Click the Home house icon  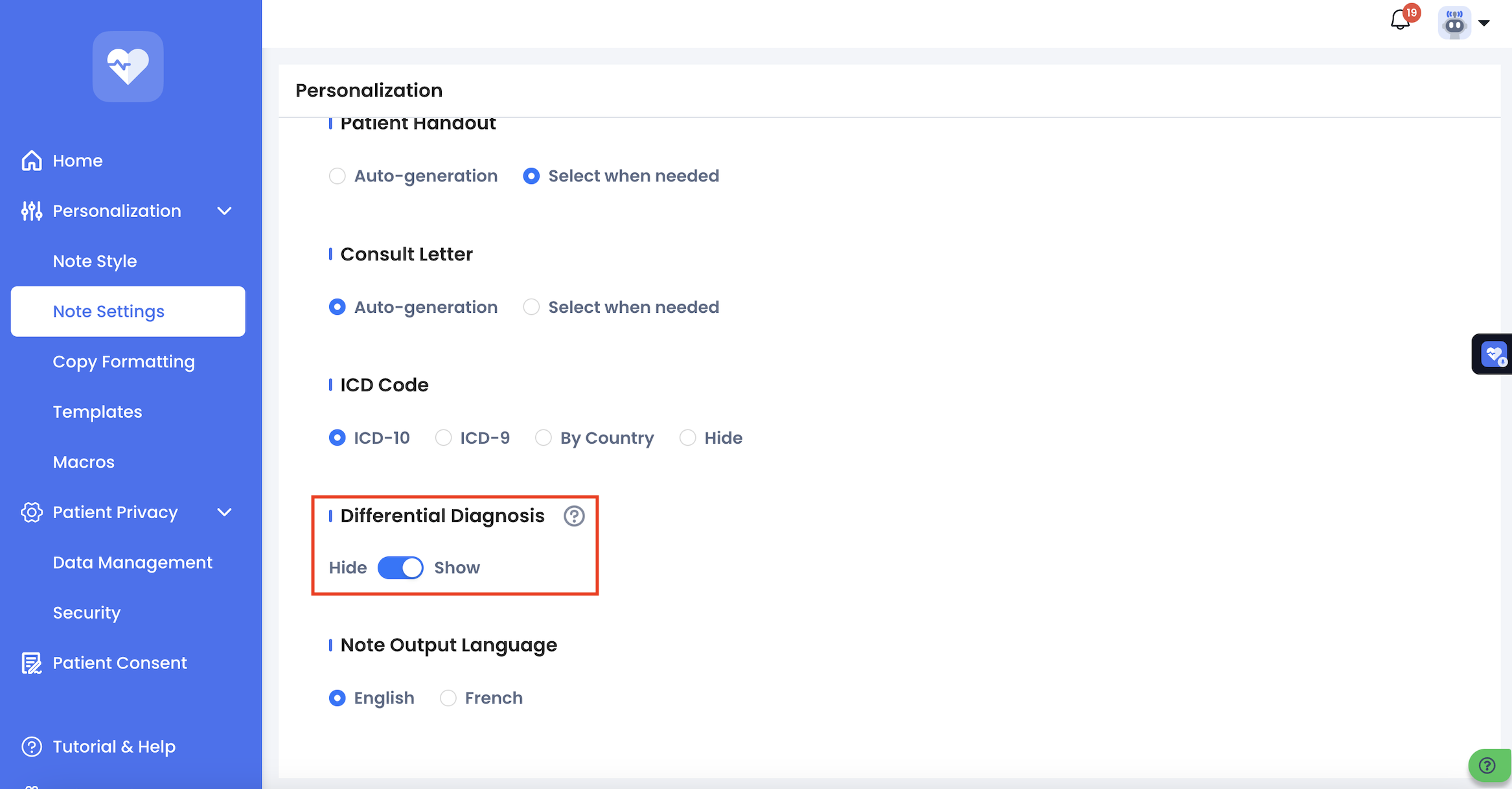click(x=31, y=161)
